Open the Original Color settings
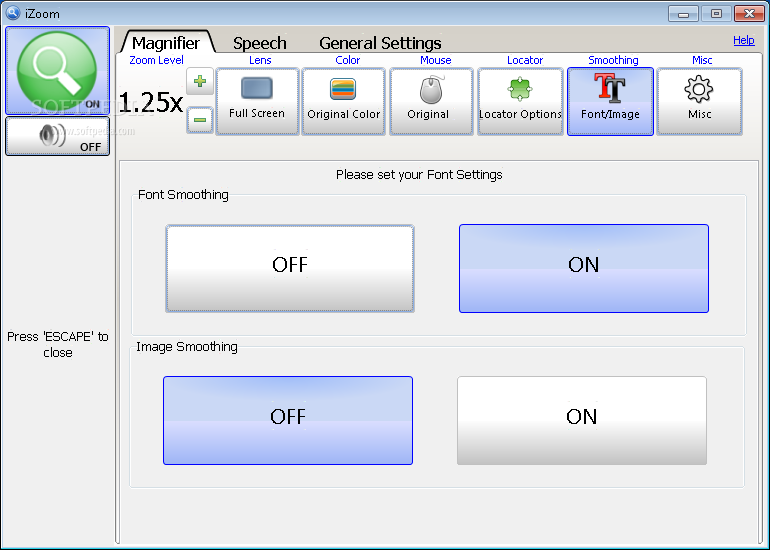This screenshot has height=550, width=770. point(344,102)
